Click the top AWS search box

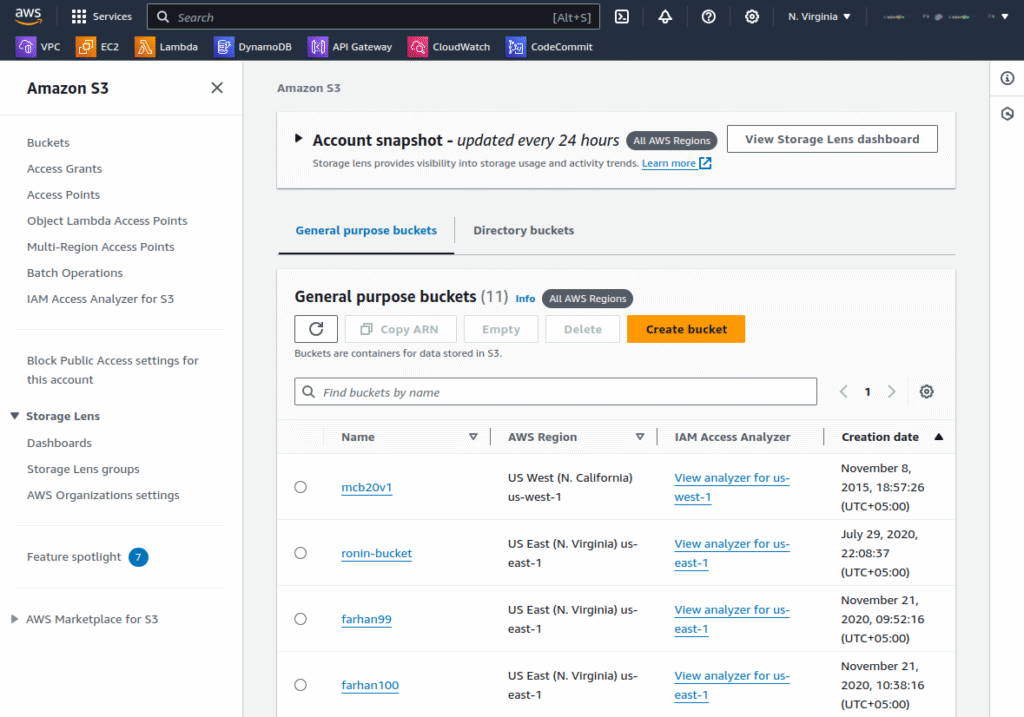pyautogui.click(x=374, y=17)
